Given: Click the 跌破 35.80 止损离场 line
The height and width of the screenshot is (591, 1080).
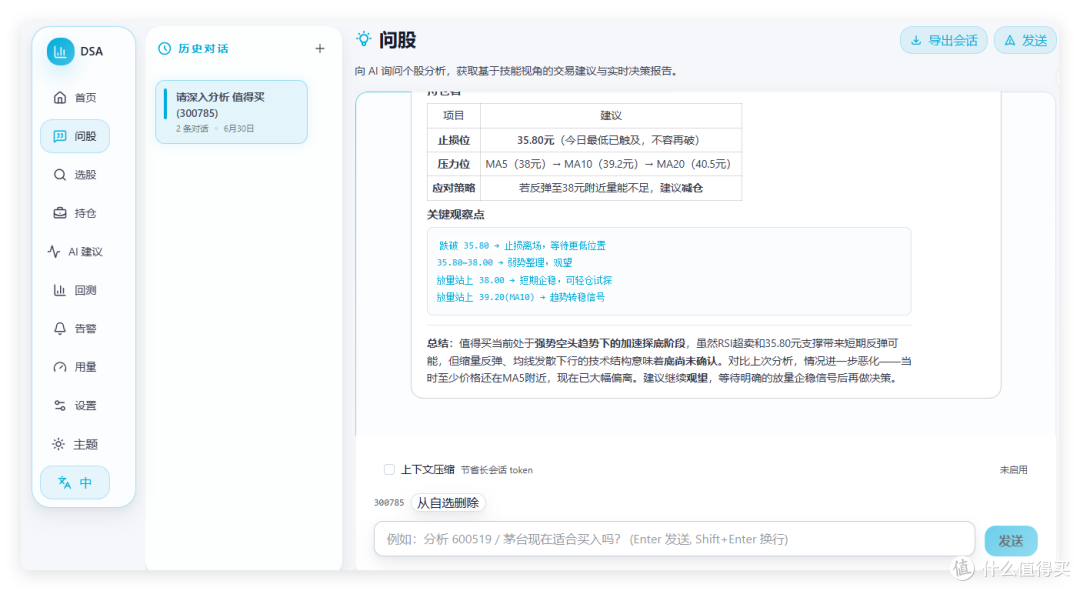Looking at the screenshot, I should pyautogui.click(x=522, y=246).
